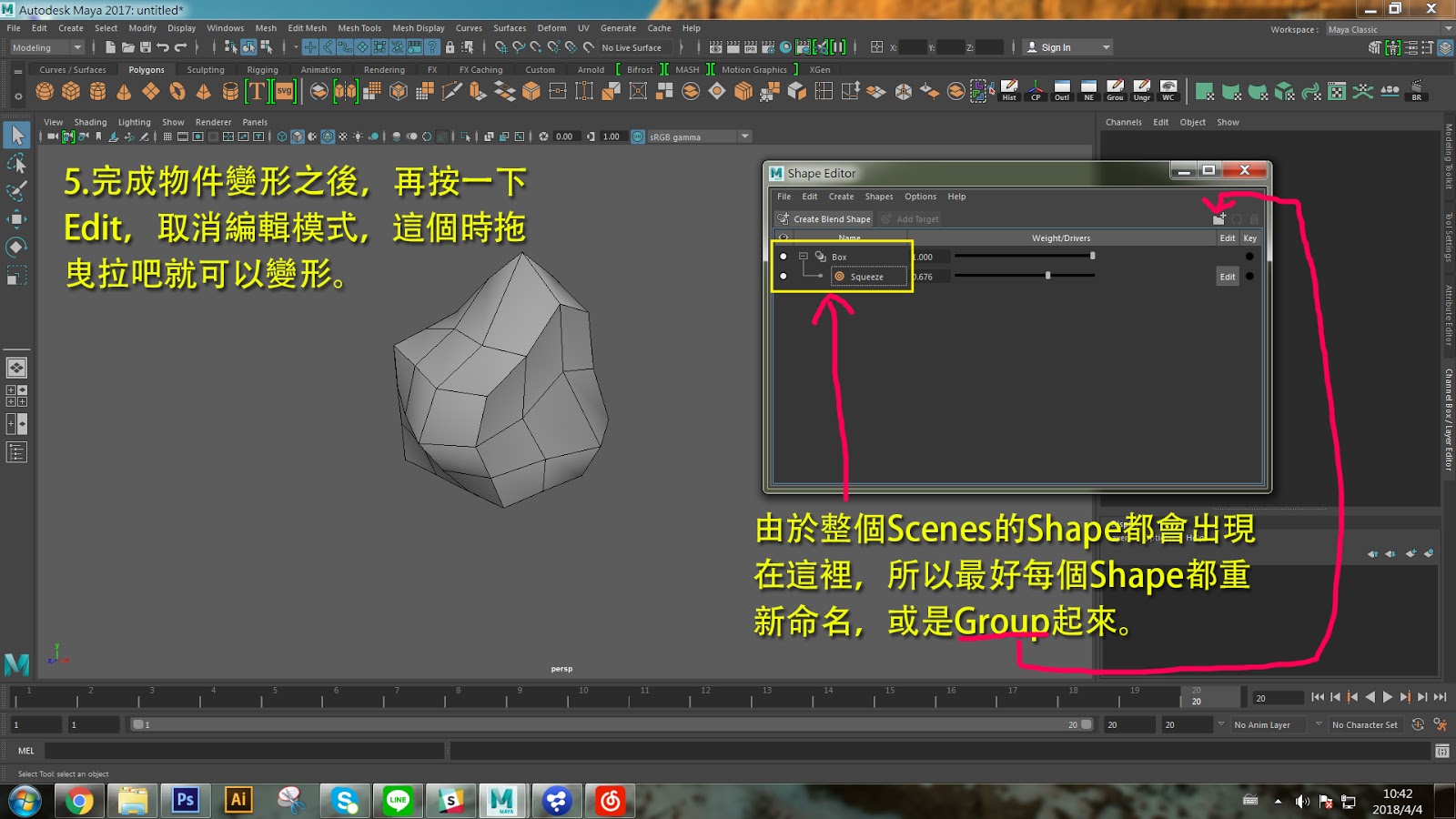
Task: Open the Hypershade window via the Hist shelf icon
Action: click(x=1009, y=88)
